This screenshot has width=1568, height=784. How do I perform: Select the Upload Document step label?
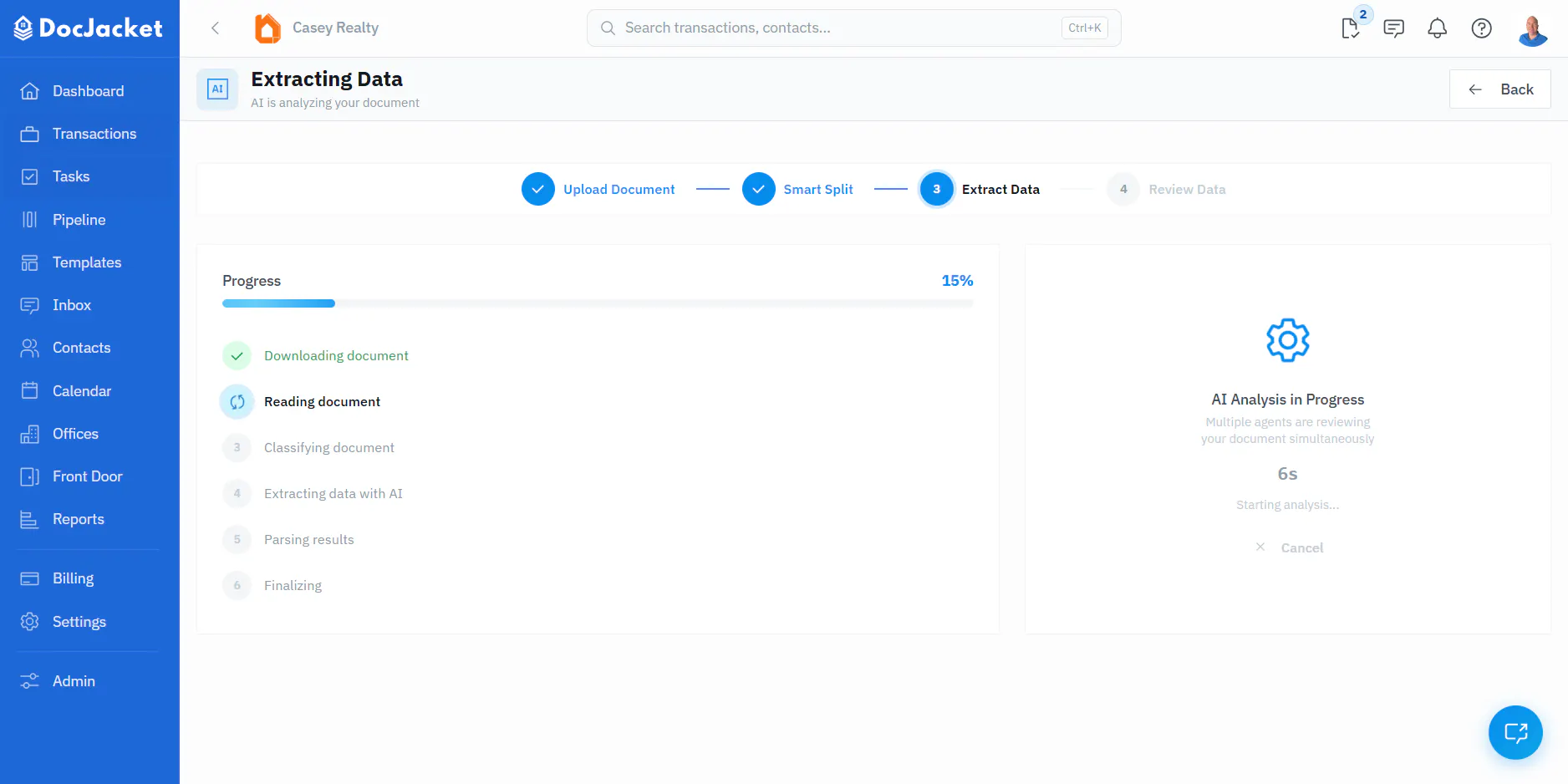[619, 190]
